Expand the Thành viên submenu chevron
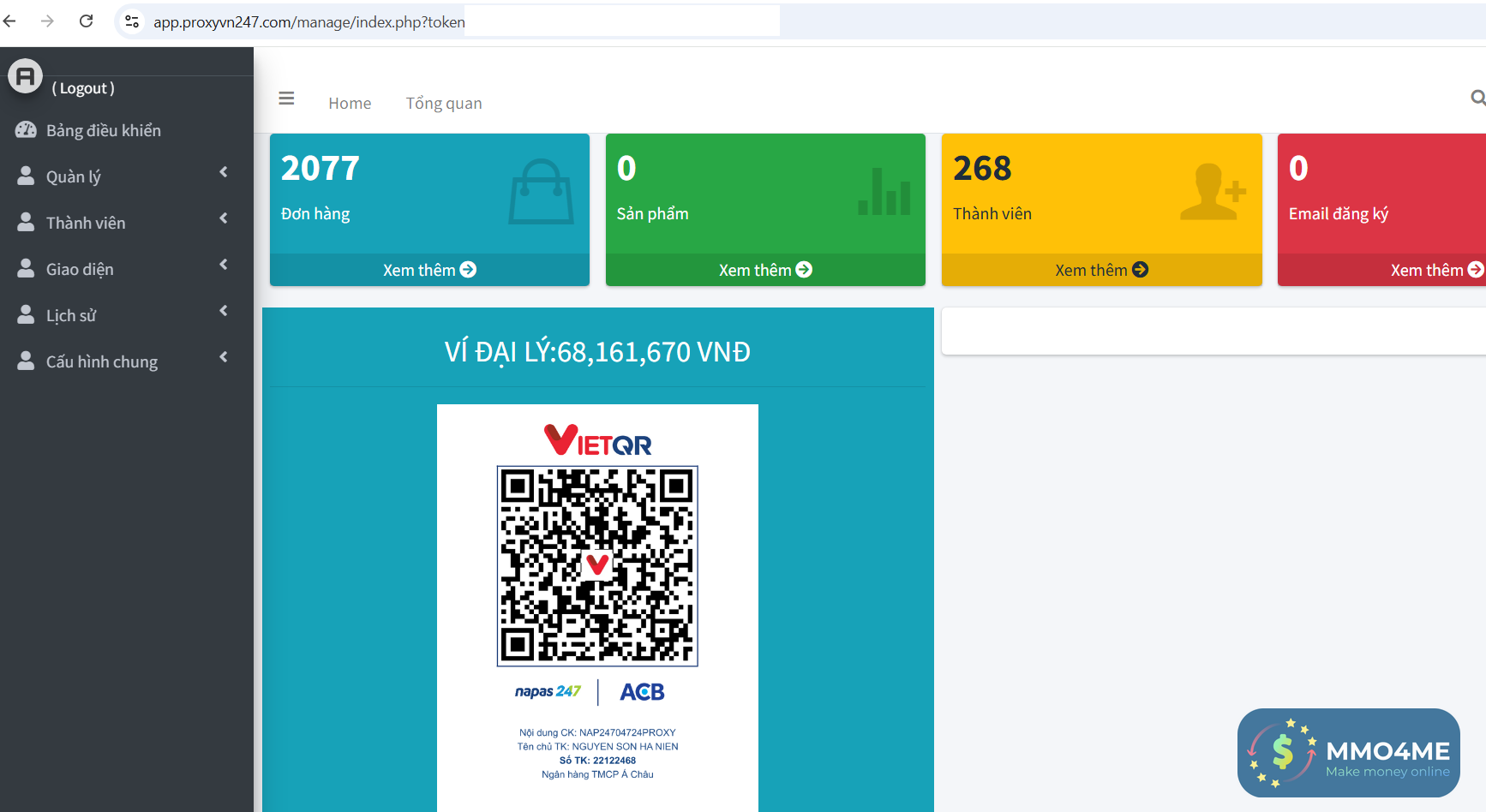 (224, 218)
